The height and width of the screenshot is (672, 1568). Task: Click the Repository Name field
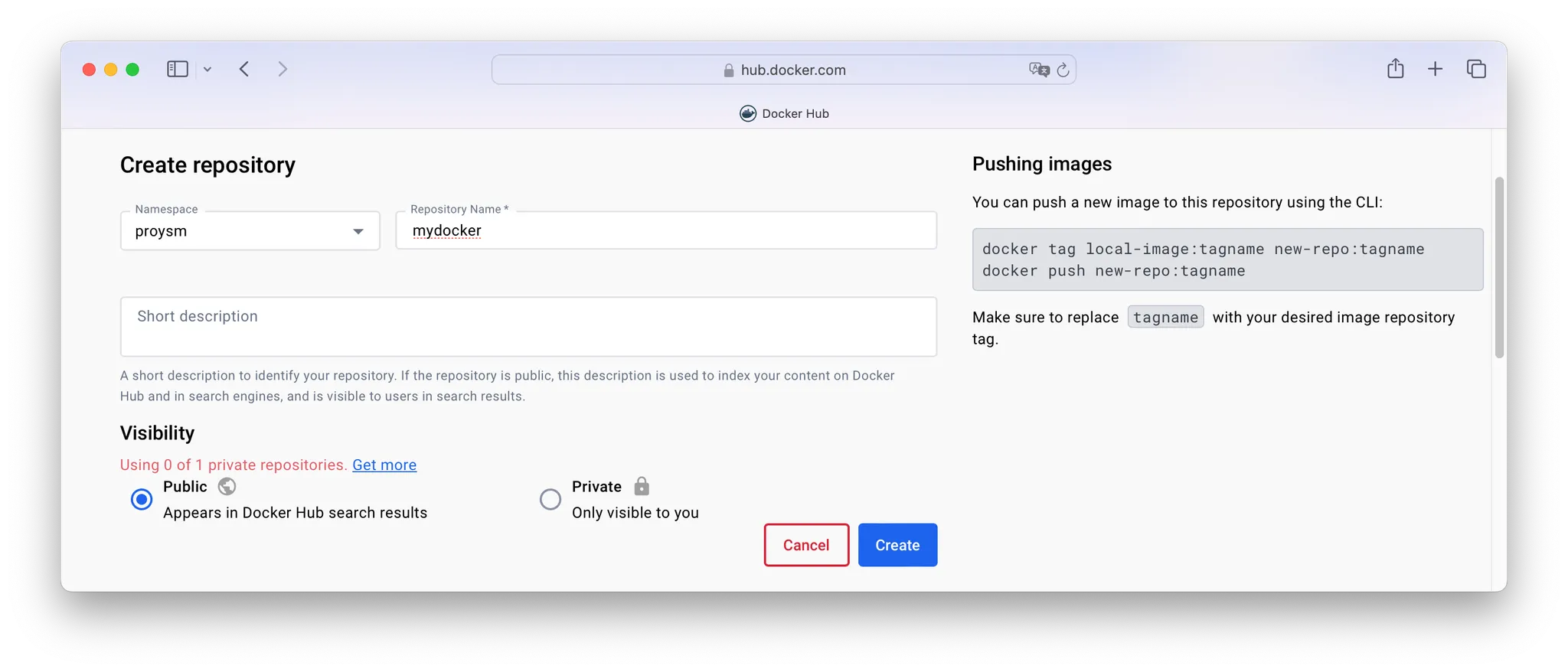click(666, 230)
